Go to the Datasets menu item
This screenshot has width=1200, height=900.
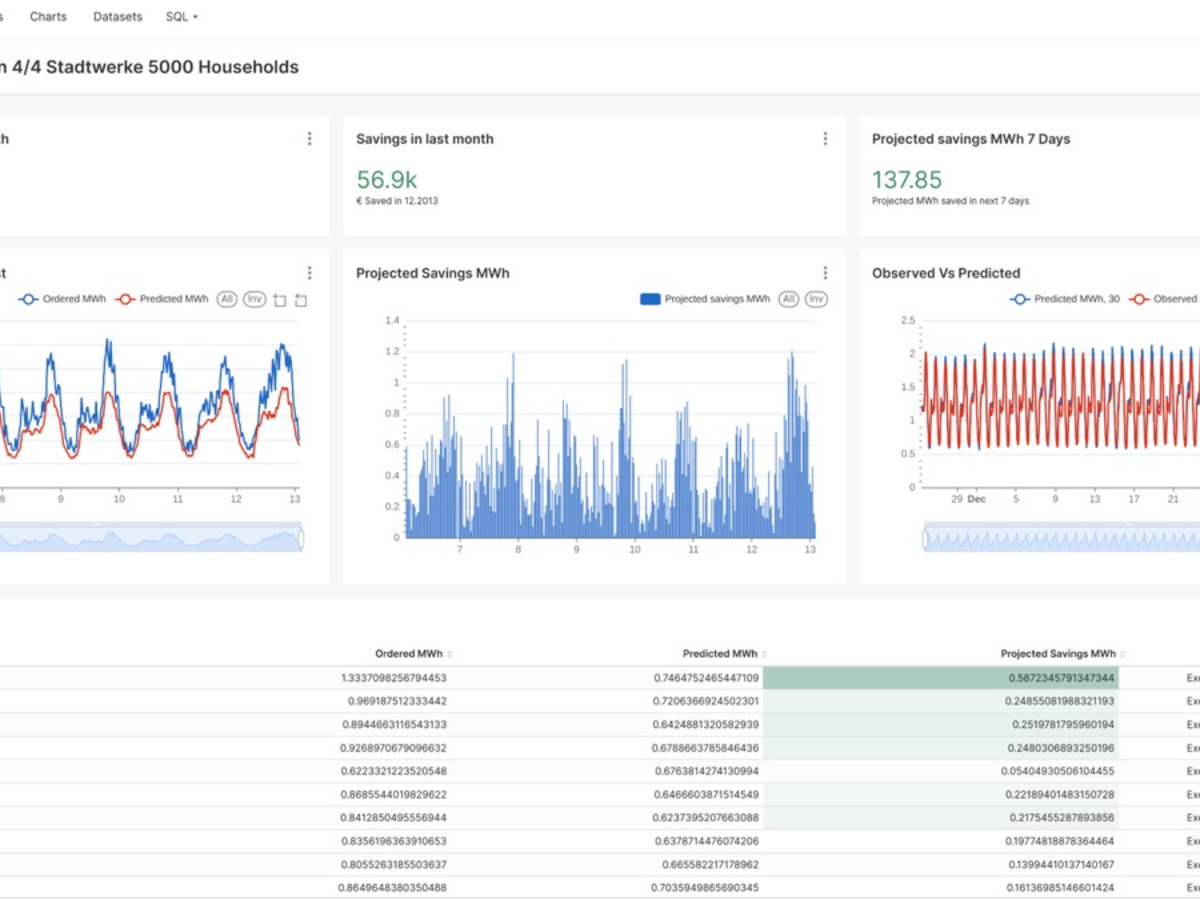(118, 17)
